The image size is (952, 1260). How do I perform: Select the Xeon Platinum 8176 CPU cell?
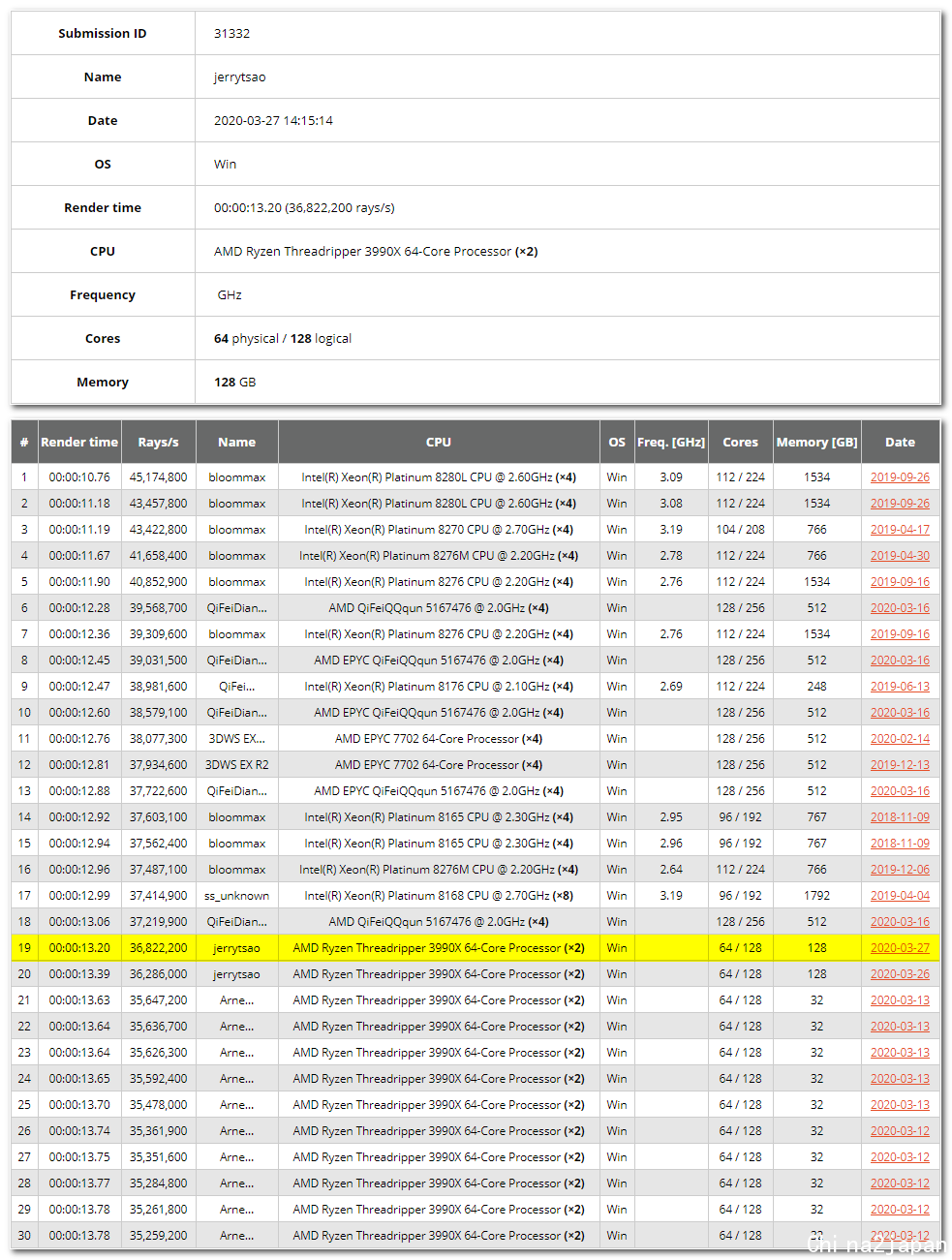pos(439,687)
